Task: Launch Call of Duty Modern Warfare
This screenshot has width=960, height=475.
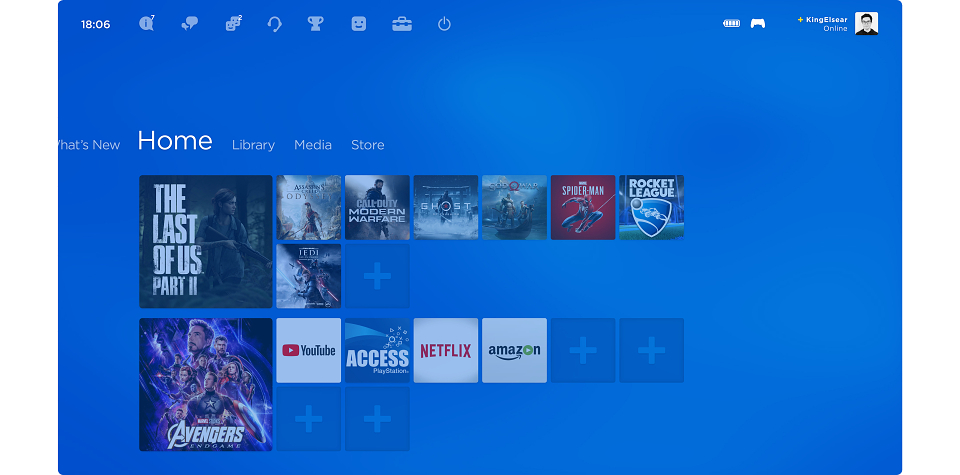Action: [x=377, y=208]
